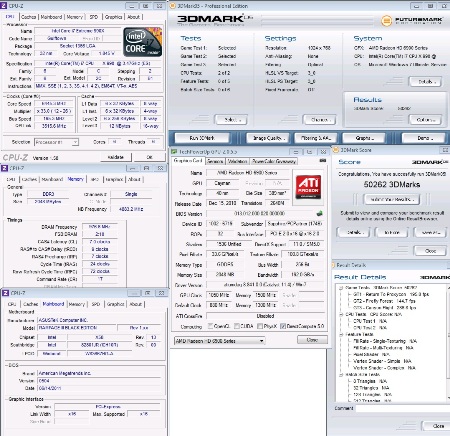The image size is (450, 436).
Task: Collapse the Batch Size Tests tree node
Action: click(x=341, y=375)
